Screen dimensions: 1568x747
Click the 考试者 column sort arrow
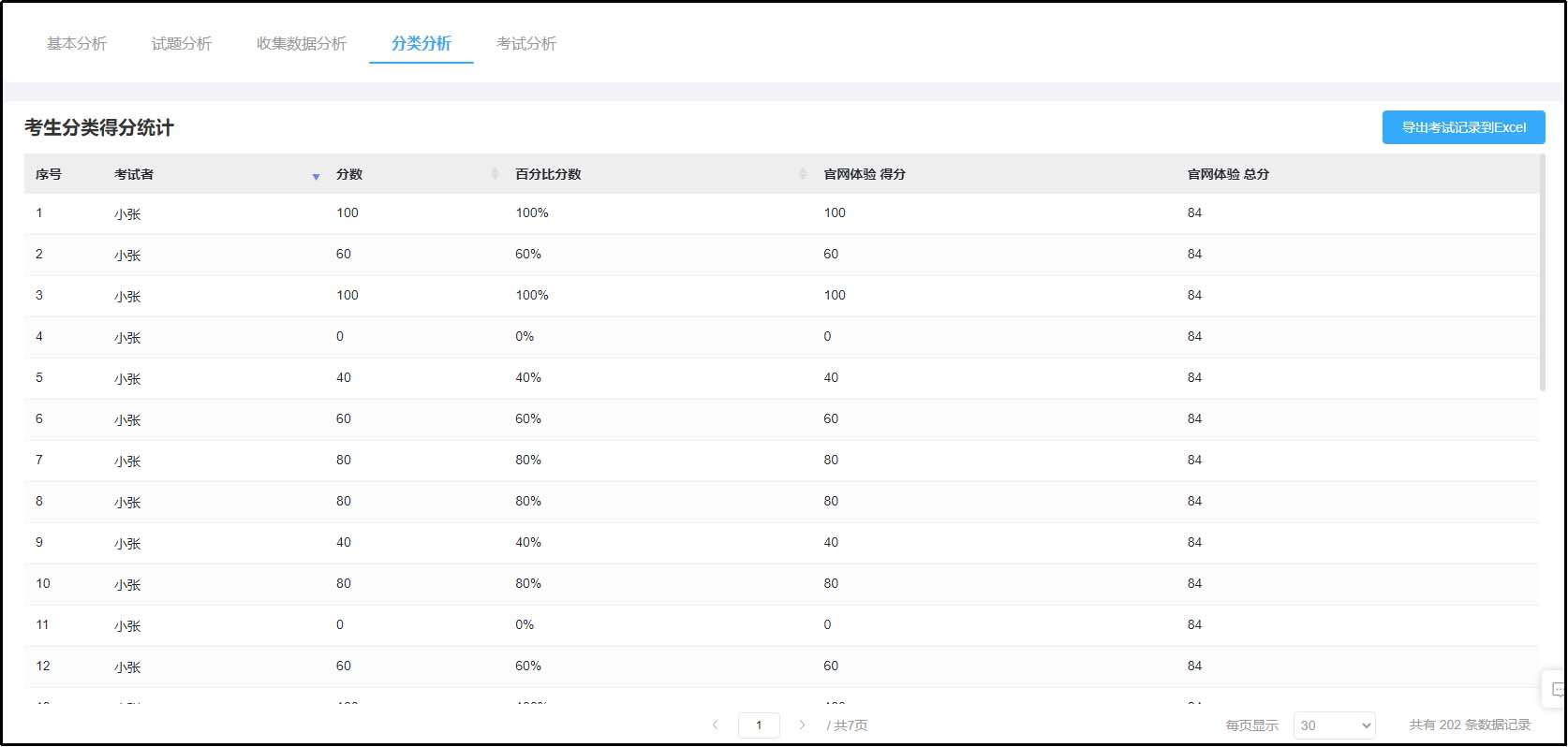pyautogui.click(x=316, y=176)
